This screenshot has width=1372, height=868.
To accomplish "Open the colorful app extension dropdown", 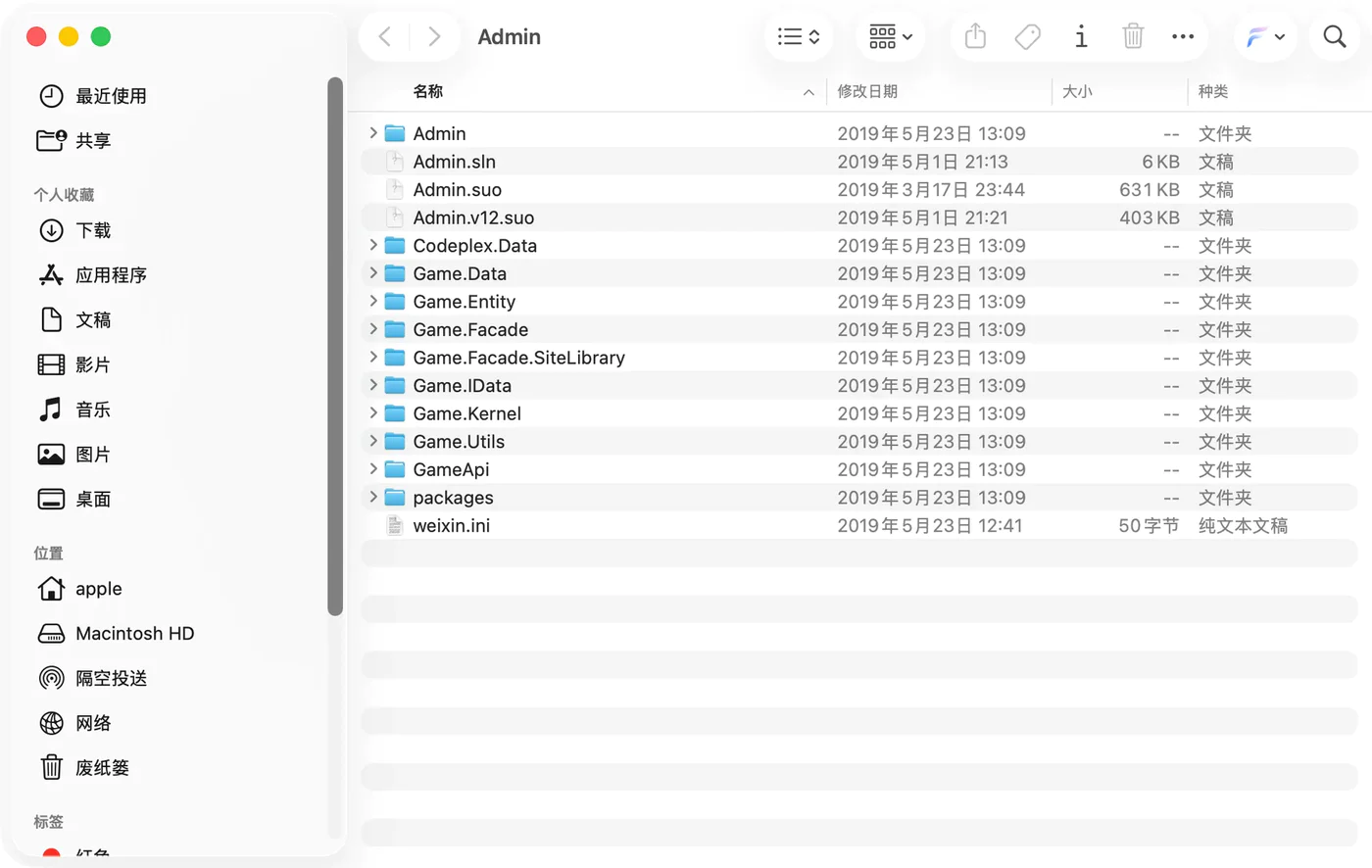I will 1265,37.
